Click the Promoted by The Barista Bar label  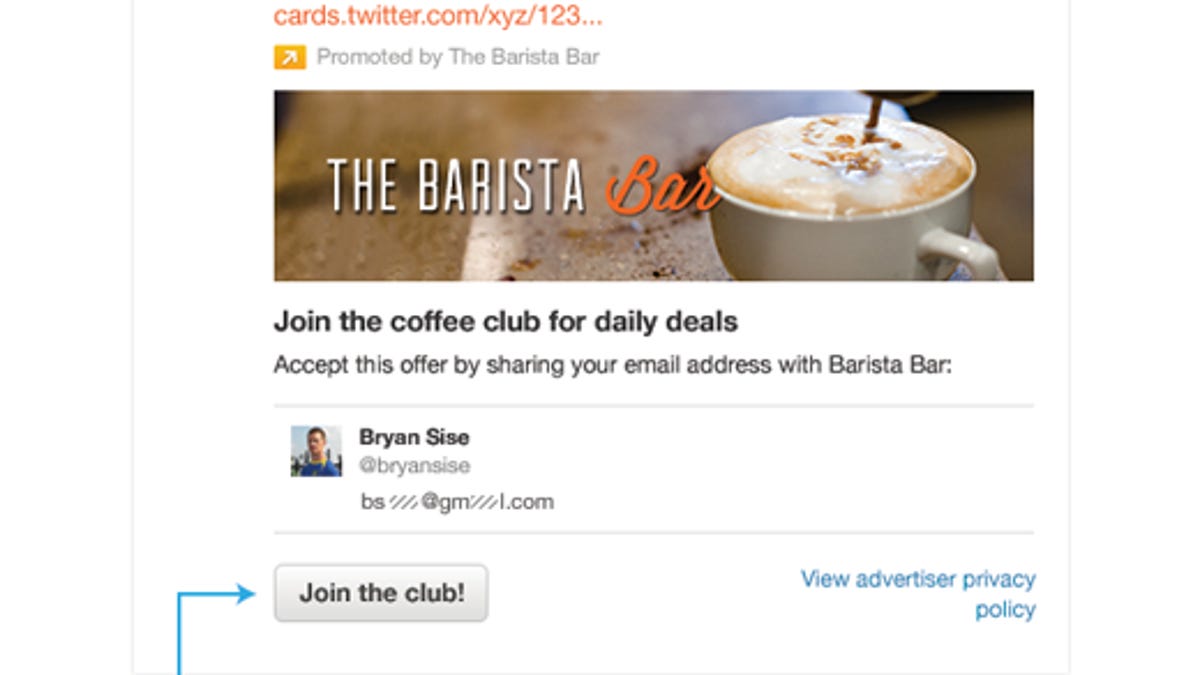pyautogui.click(x=458, y=57)
